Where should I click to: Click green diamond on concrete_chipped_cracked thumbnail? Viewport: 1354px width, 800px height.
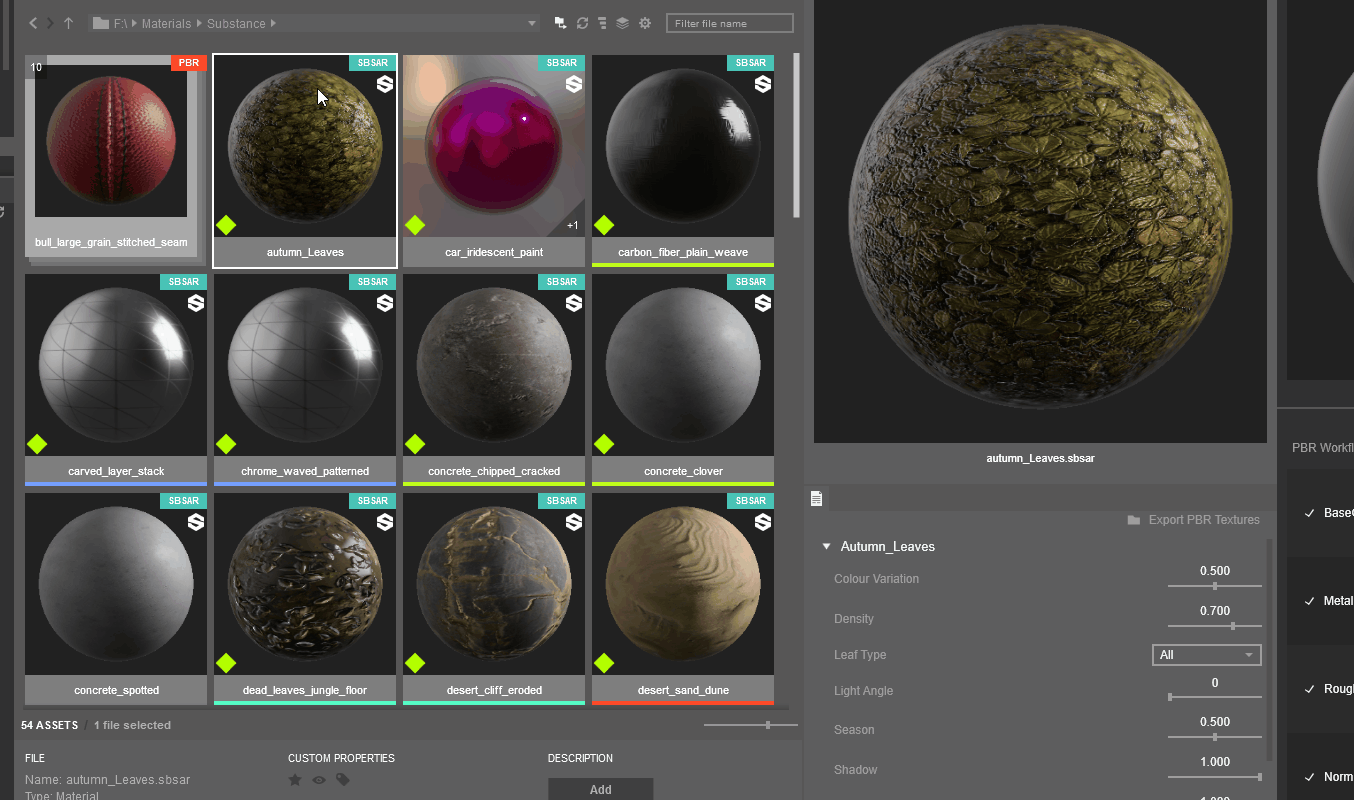click(415, 444)
